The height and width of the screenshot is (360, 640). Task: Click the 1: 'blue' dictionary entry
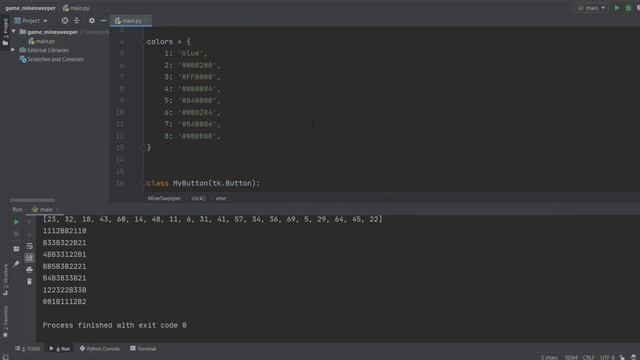[x=186, y=53]
